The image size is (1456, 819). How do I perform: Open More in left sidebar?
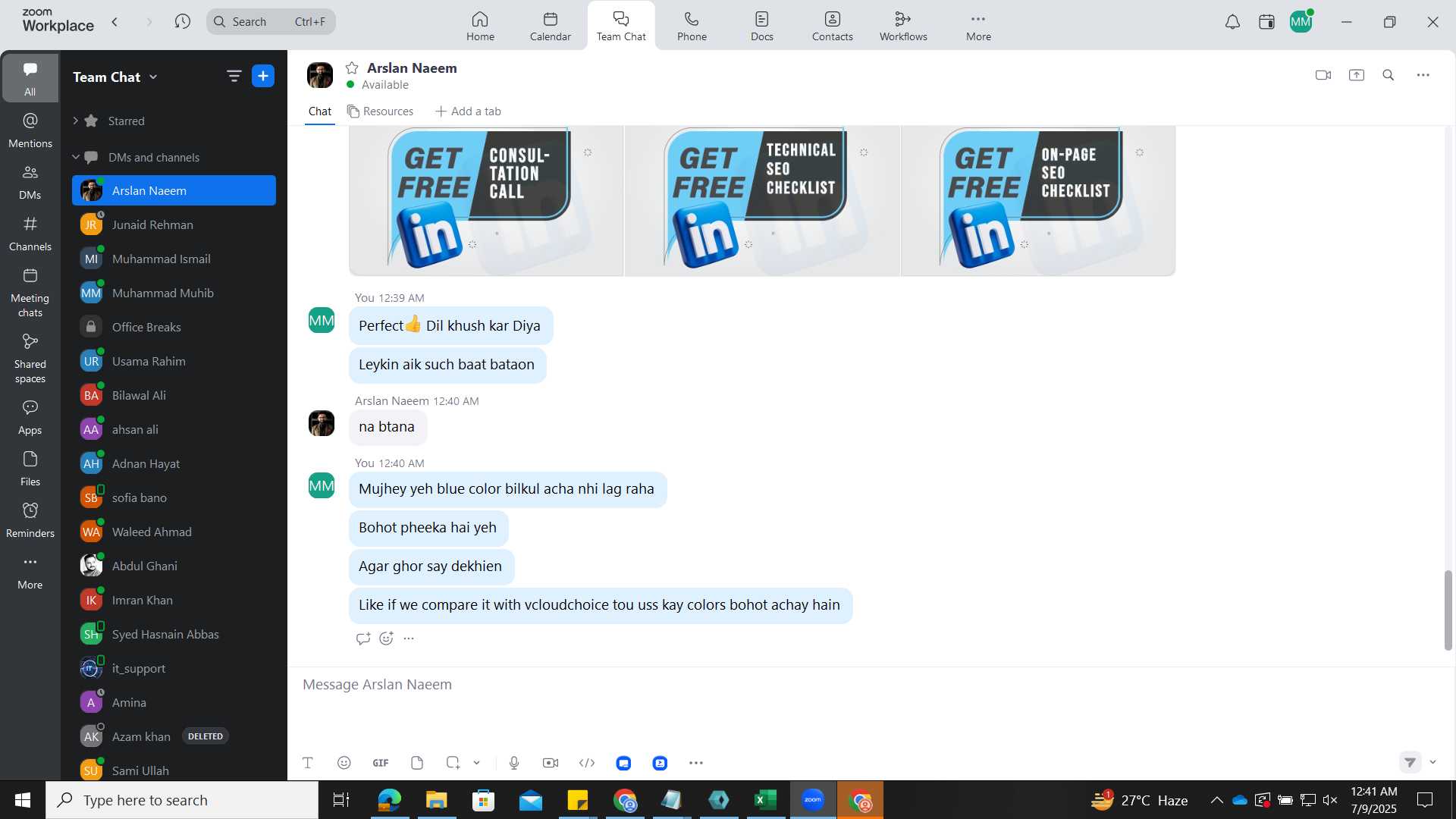(x=30, y=572)
